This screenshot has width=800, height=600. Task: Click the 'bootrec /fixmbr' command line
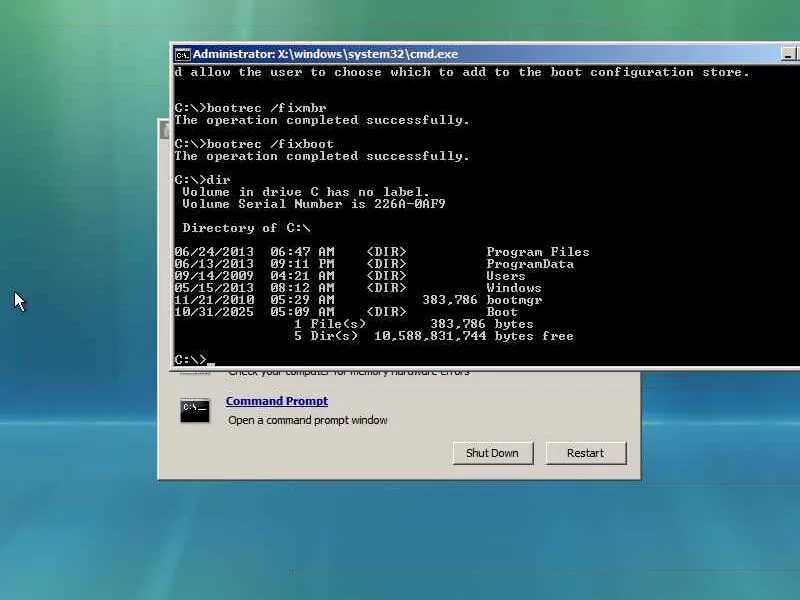click(250, 108)
